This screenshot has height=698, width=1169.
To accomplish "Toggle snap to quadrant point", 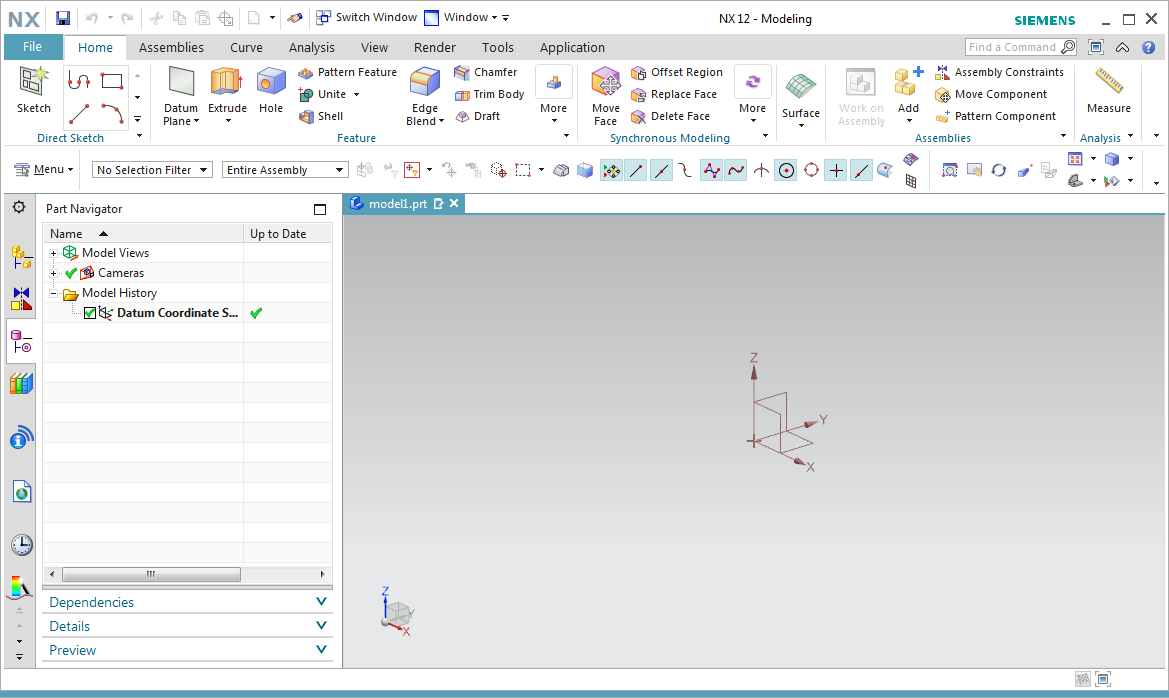I will [811, 171].
